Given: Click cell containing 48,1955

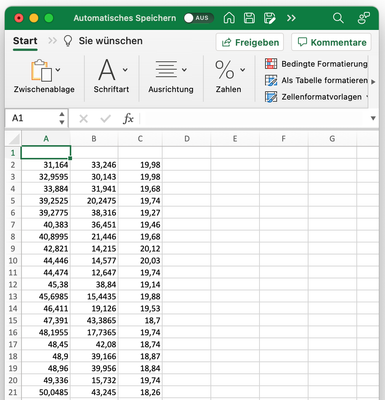Looking at the screenshot, I should (46, 333).
